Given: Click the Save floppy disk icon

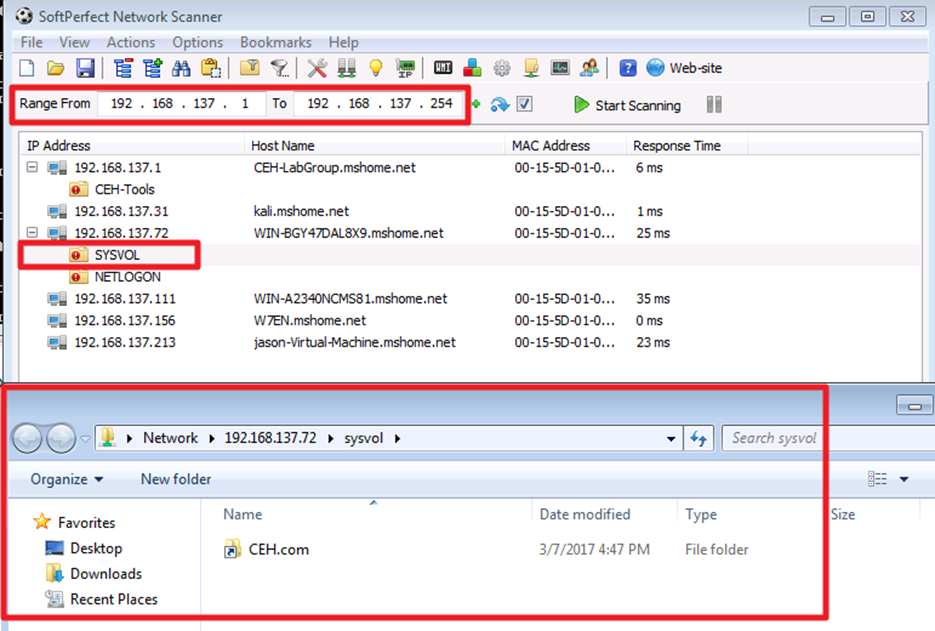Looking at the screenshot, I should pos(85,68).
